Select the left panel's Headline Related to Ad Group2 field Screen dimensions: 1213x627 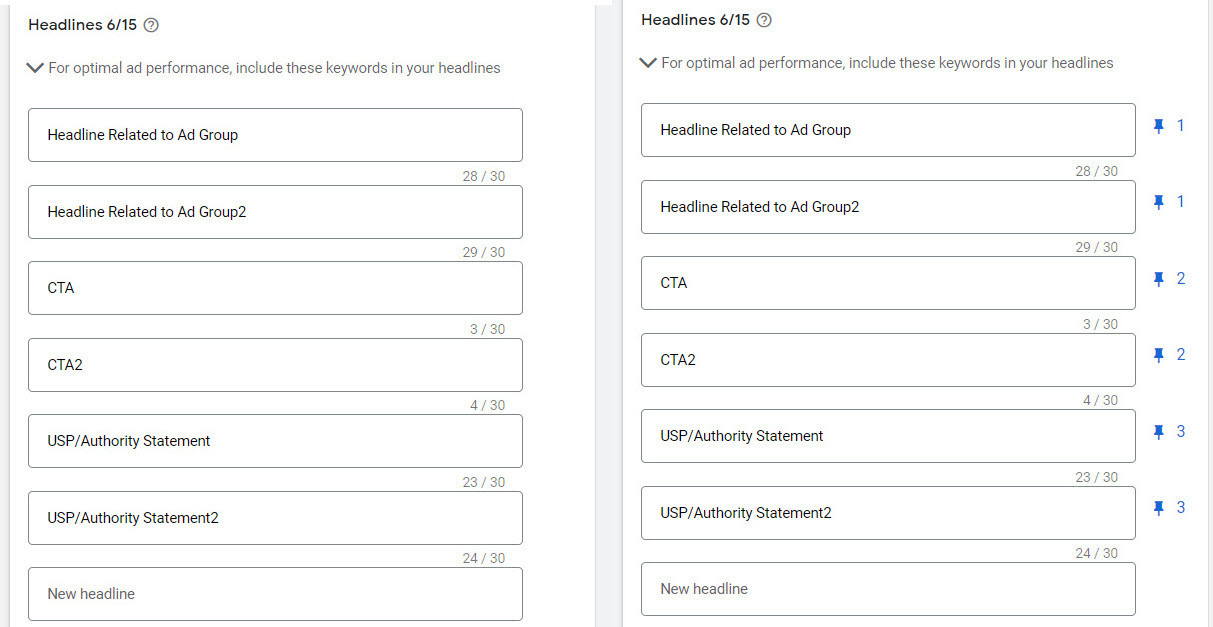275,212
